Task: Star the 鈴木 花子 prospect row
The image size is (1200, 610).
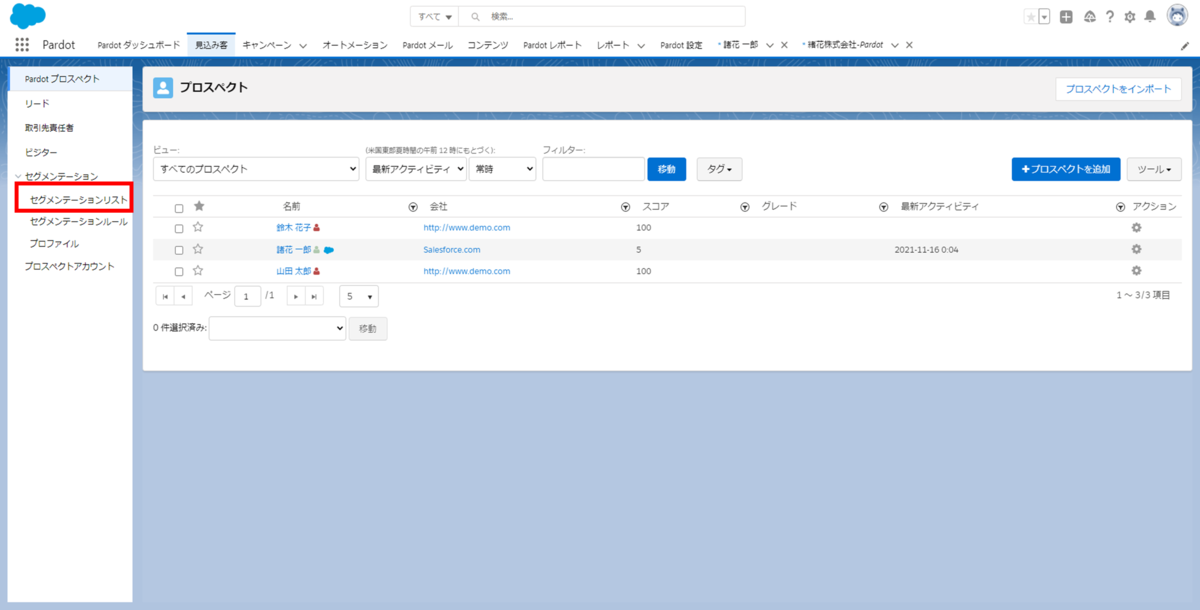Action: tap(198, 228)
